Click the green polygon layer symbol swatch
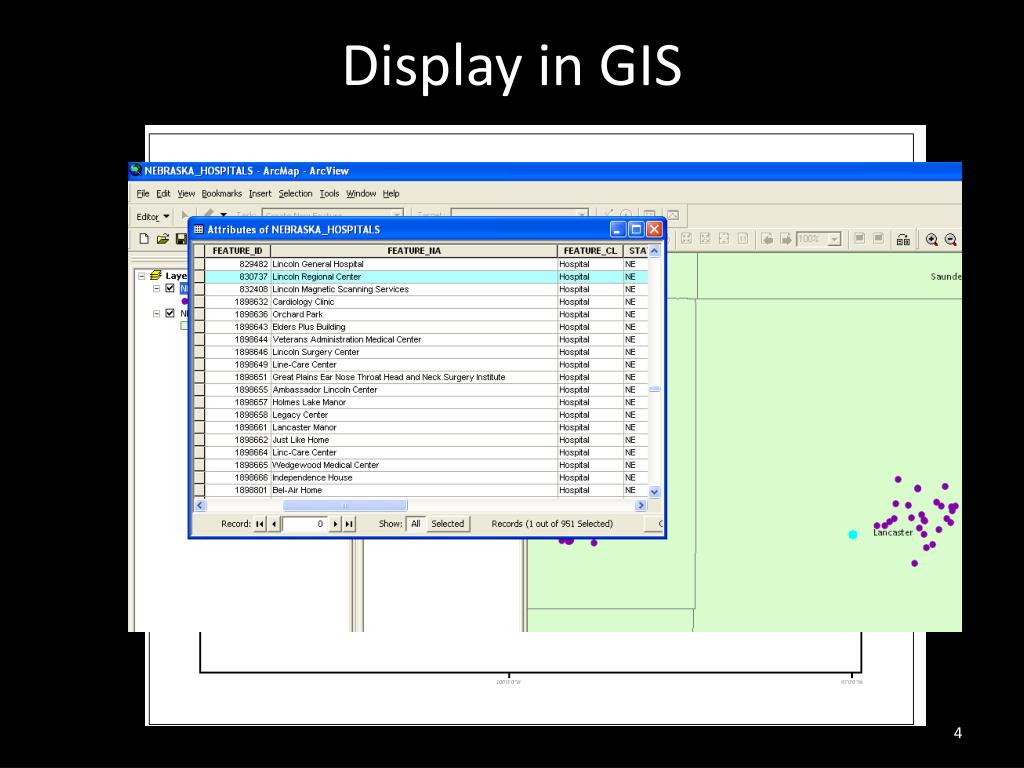 [x=184, y=325]
